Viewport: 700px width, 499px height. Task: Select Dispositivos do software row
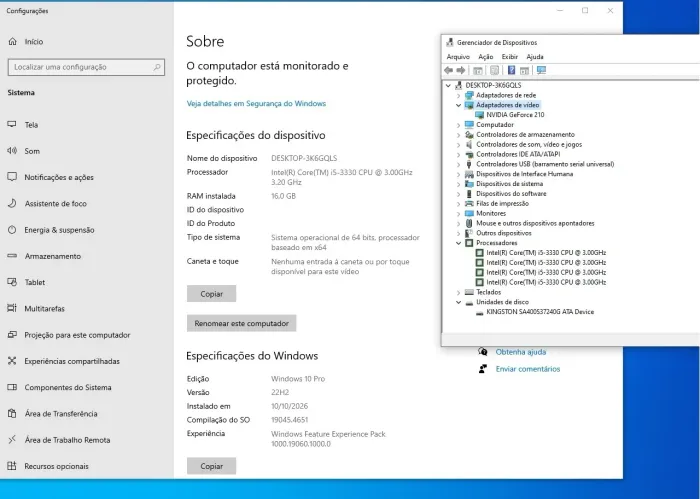pos(511,194)
